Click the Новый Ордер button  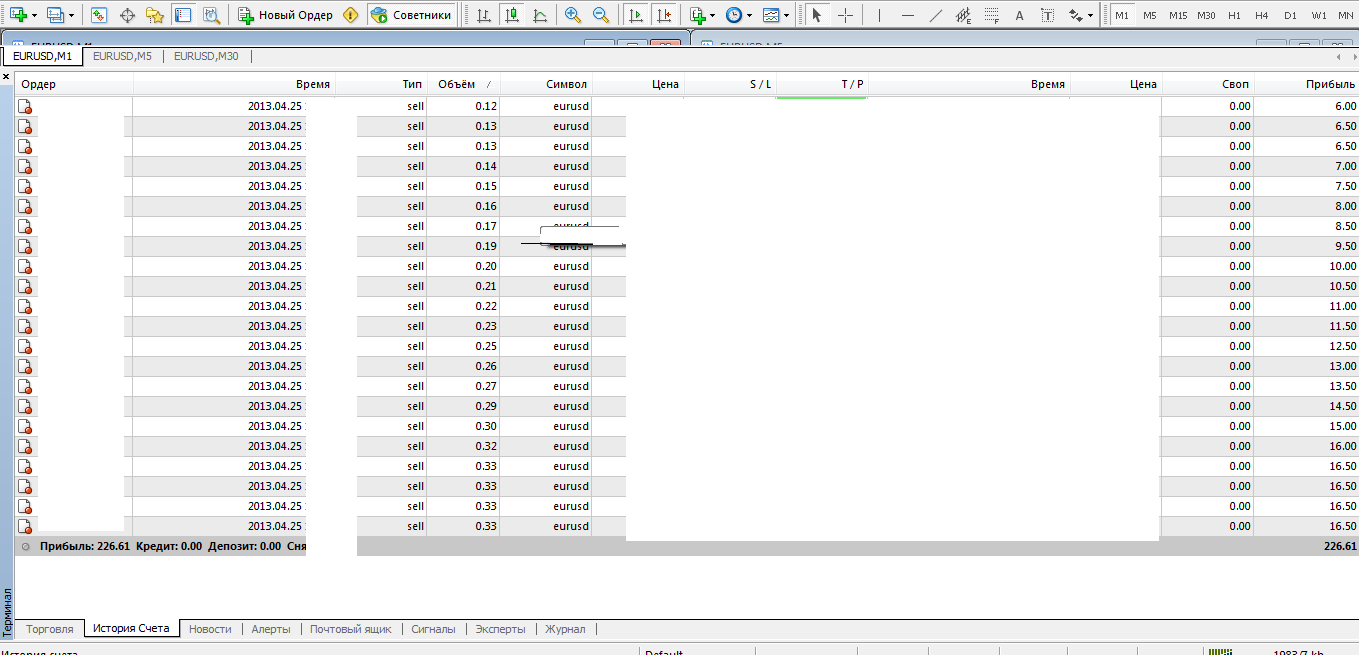[286, 15]
